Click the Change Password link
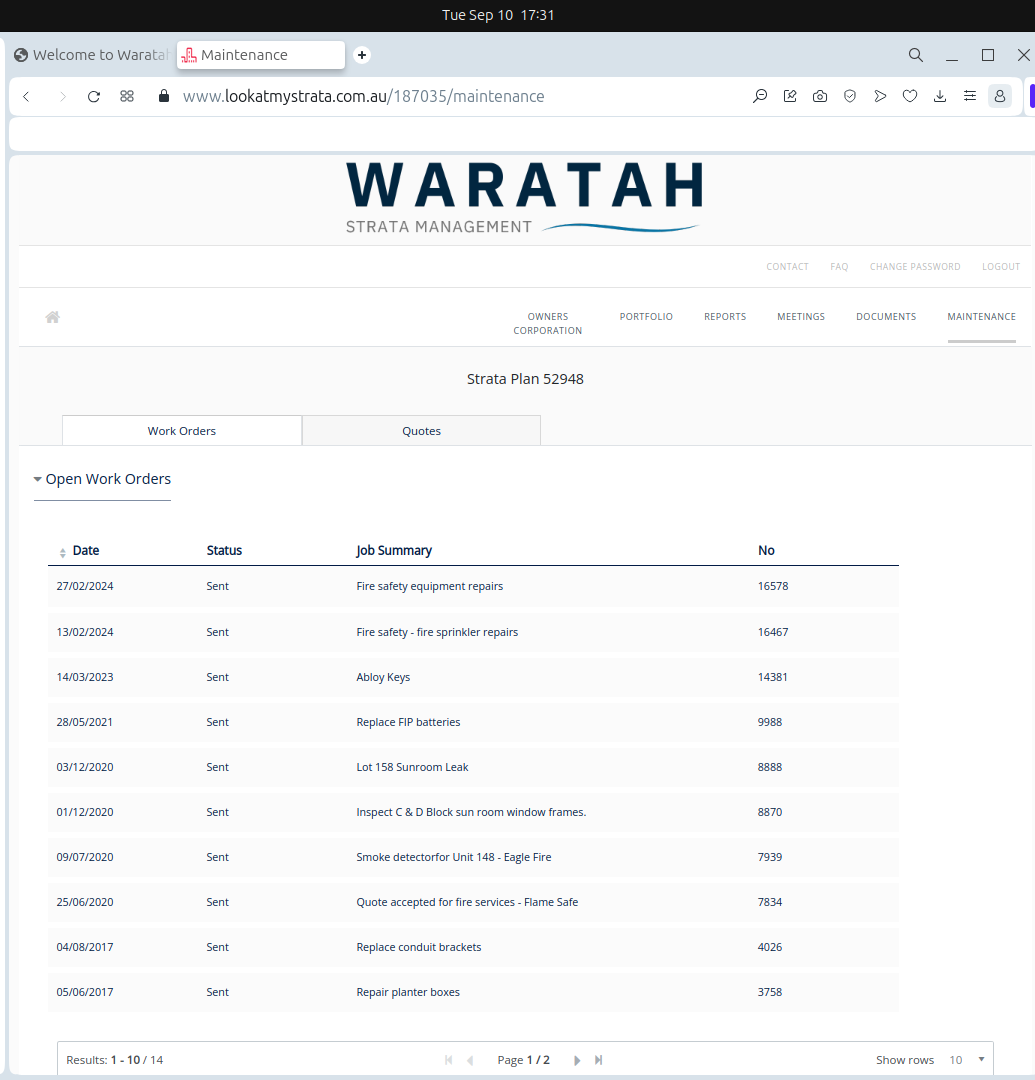 click(x=914, y=267)
